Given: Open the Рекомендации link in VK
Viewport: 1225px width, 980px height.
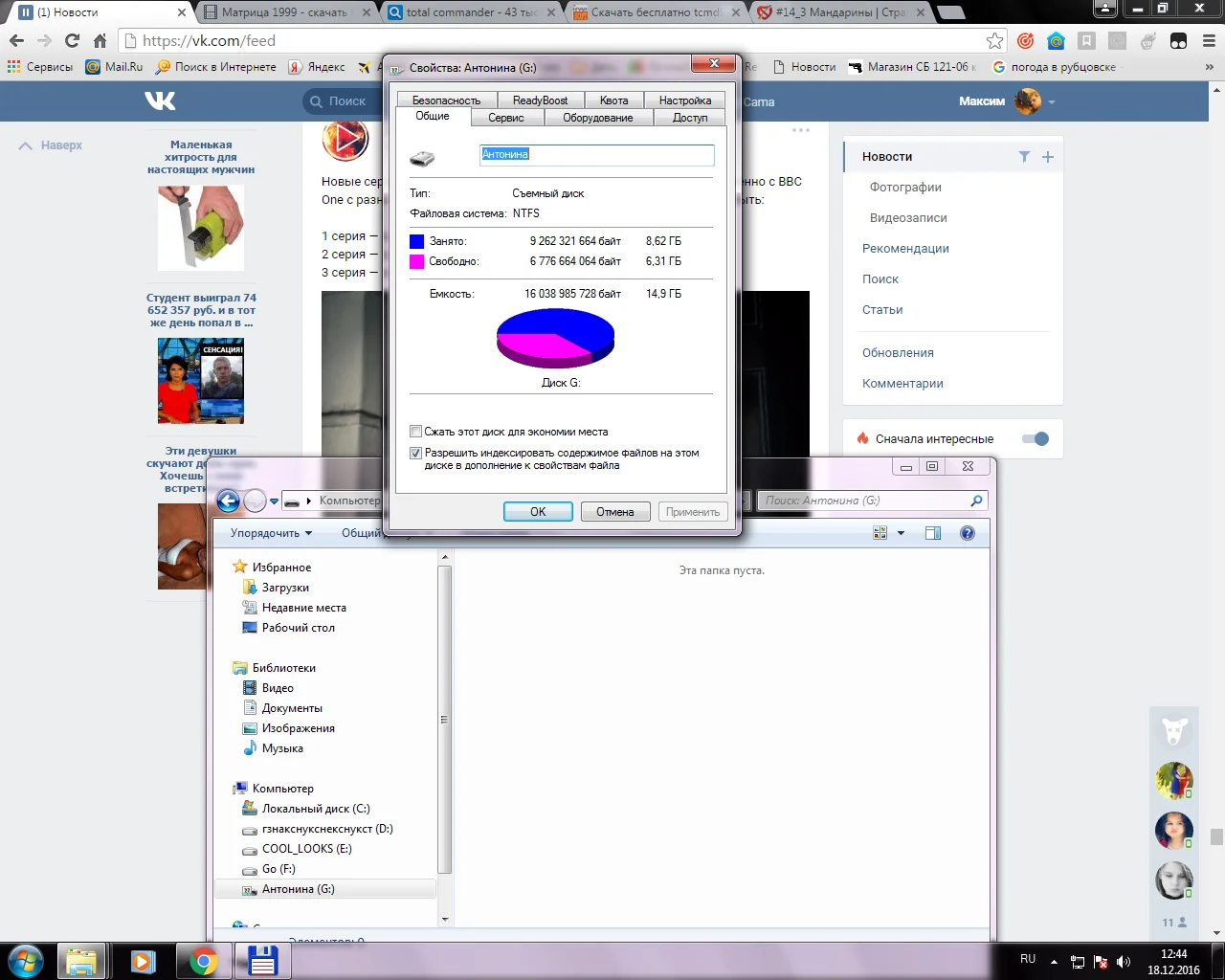Looking at the screenshot, I should tap(905, 248).
